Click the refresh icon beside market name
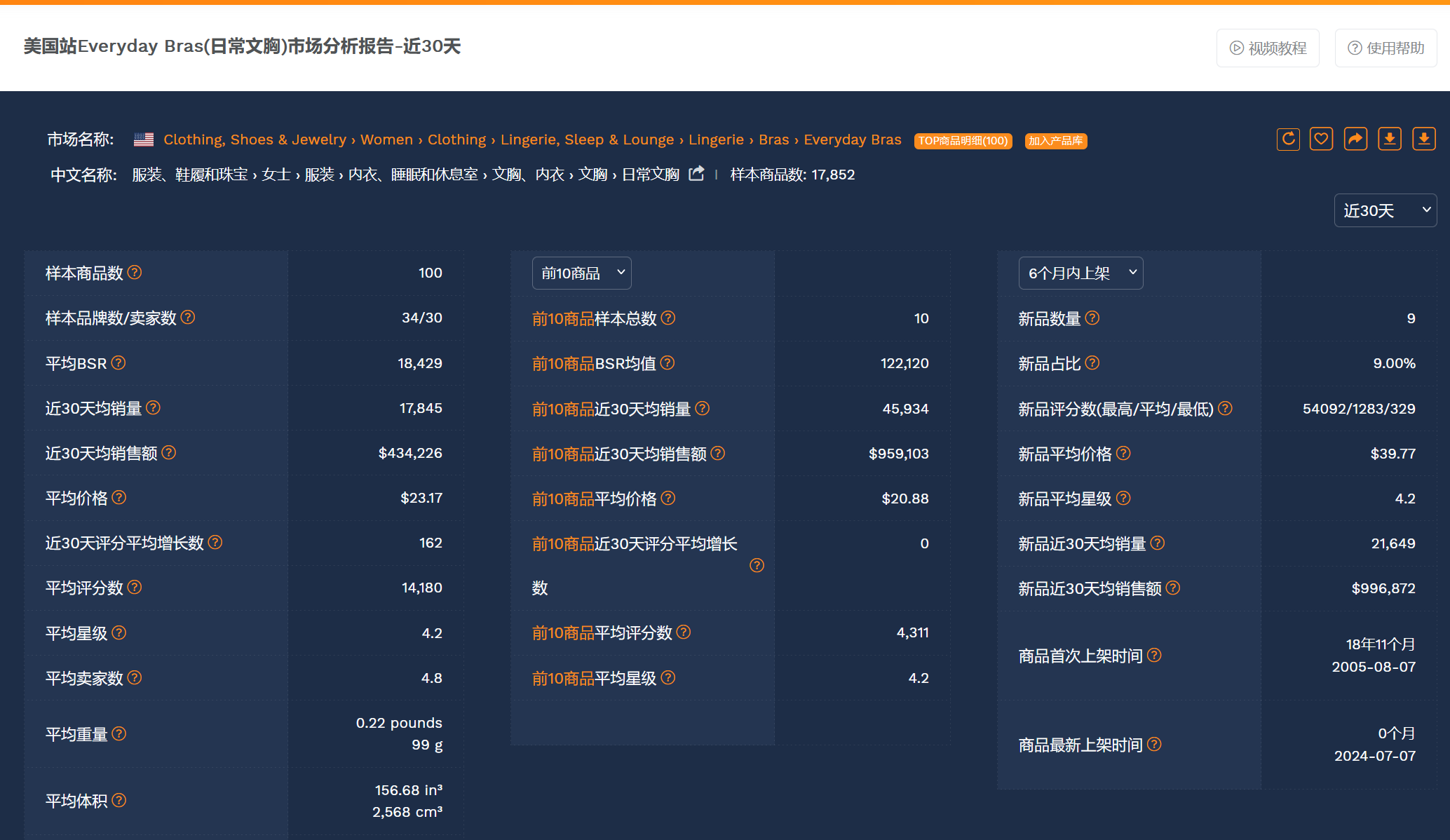The image size is (1450, 840). 1288,139
